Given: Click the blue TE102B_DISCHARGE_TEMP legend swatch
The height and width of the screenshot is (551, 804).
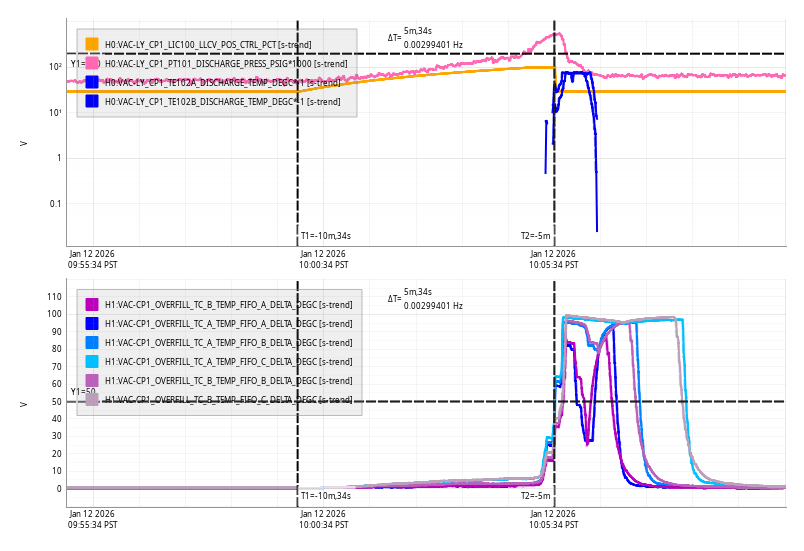Looking at the screenshot, I should (x=92, y=101).
